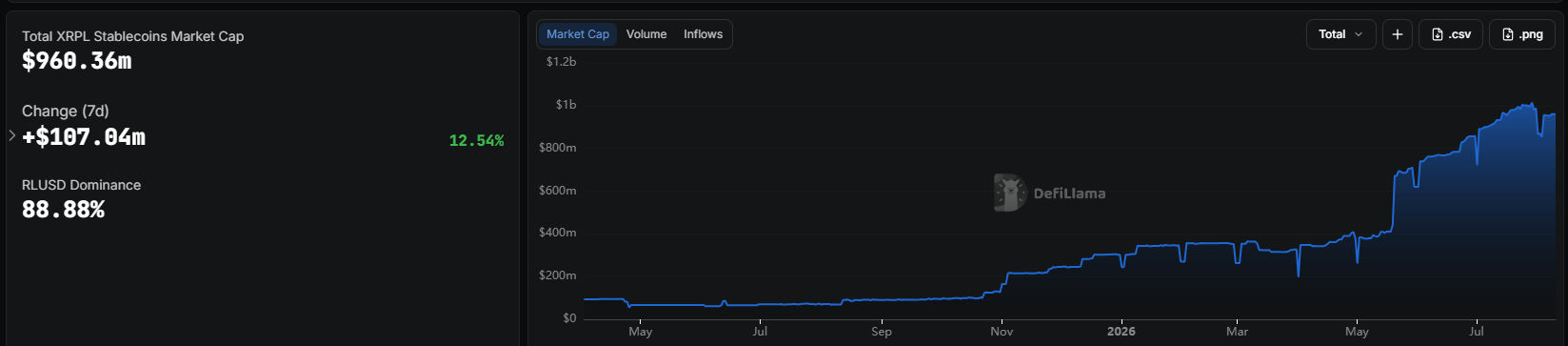This screenshot has height=346, width=1568.
Task: Expand the Change (7d) row chevron
Action: (12, 136)
